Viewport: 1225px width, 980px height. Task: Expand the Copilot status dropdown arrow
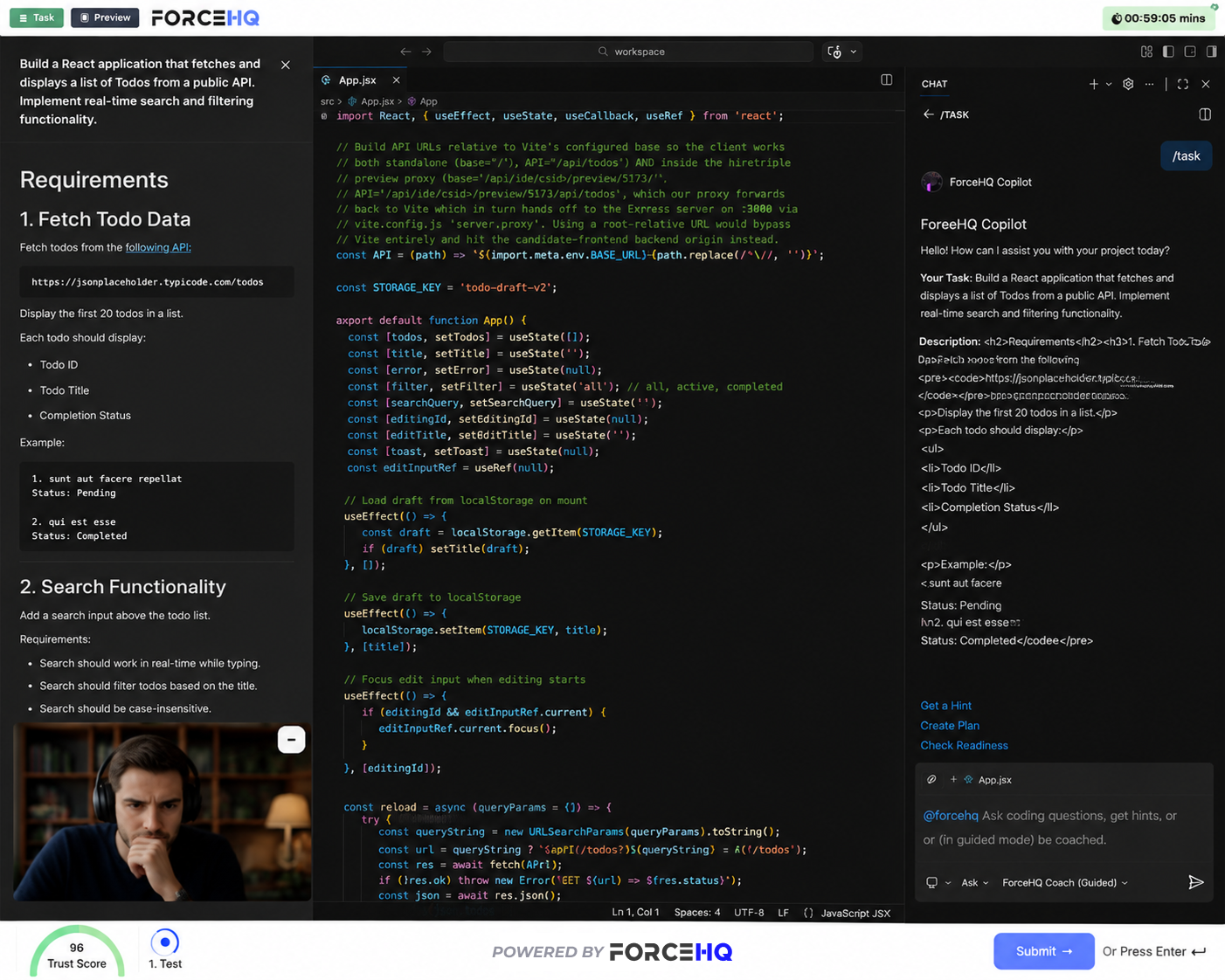tap(854, 52)
